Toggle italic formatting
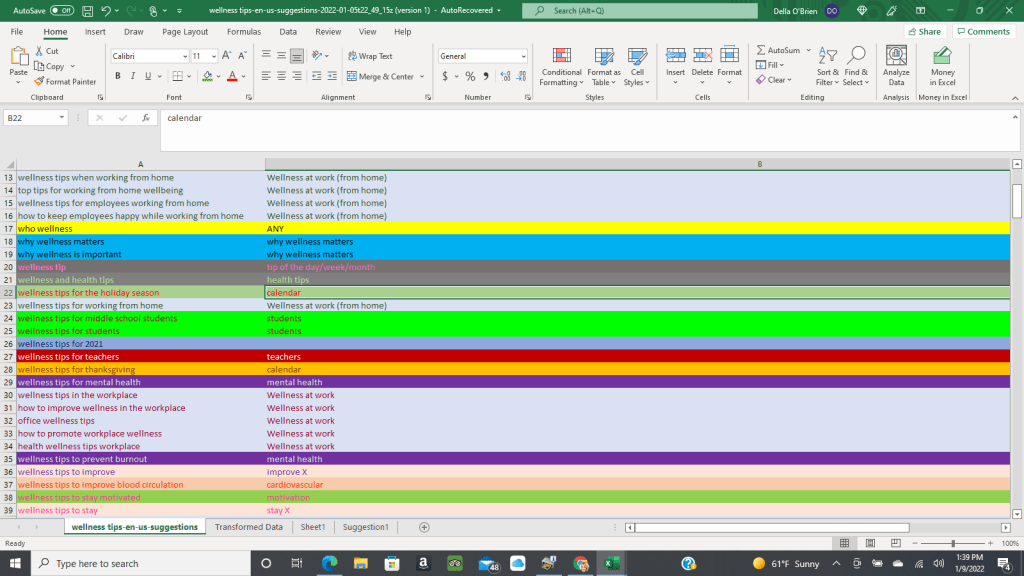The width and height of the screenshot is (1024, 576). point(132,76)
